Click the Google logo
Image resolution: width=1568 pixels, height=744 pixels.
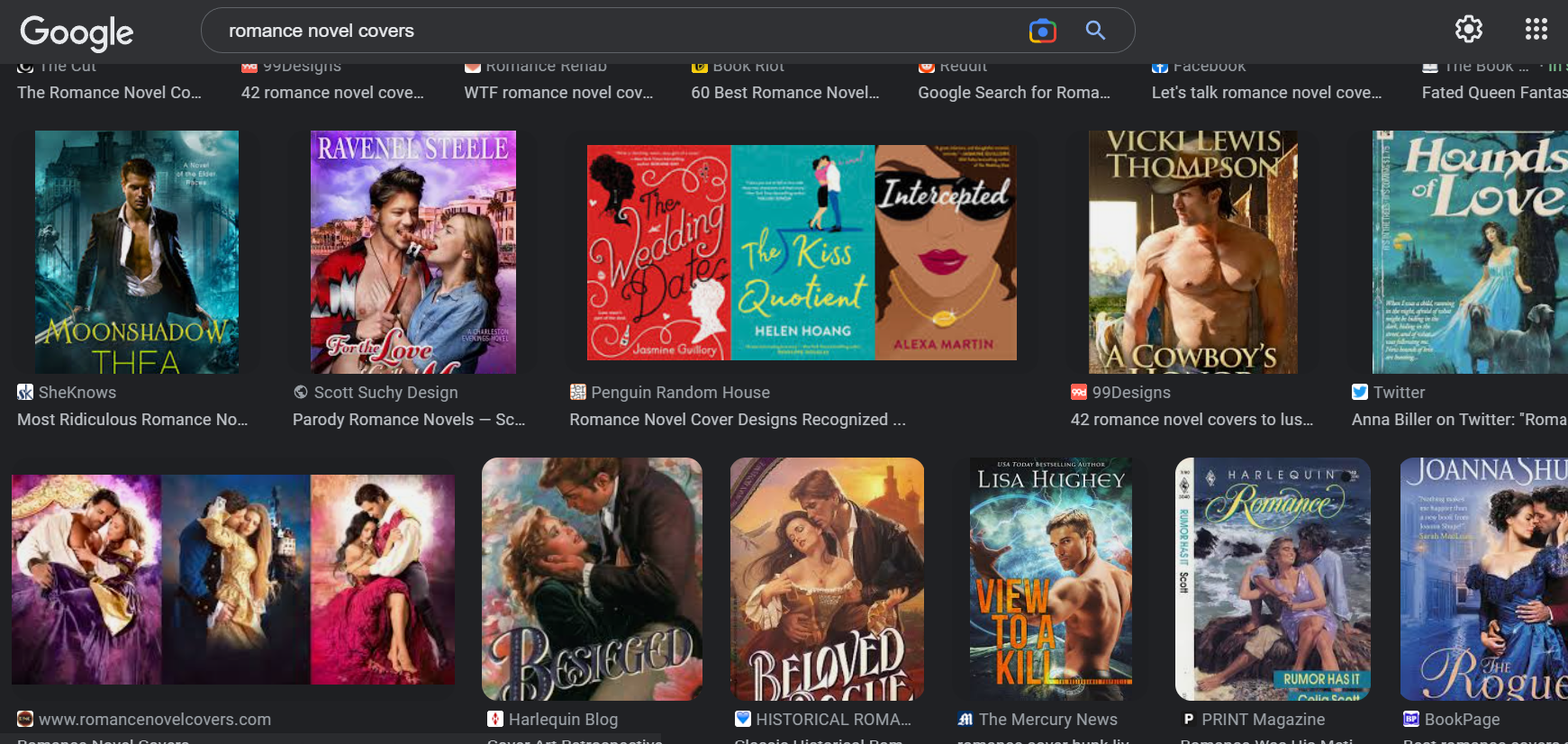point(77,32)
